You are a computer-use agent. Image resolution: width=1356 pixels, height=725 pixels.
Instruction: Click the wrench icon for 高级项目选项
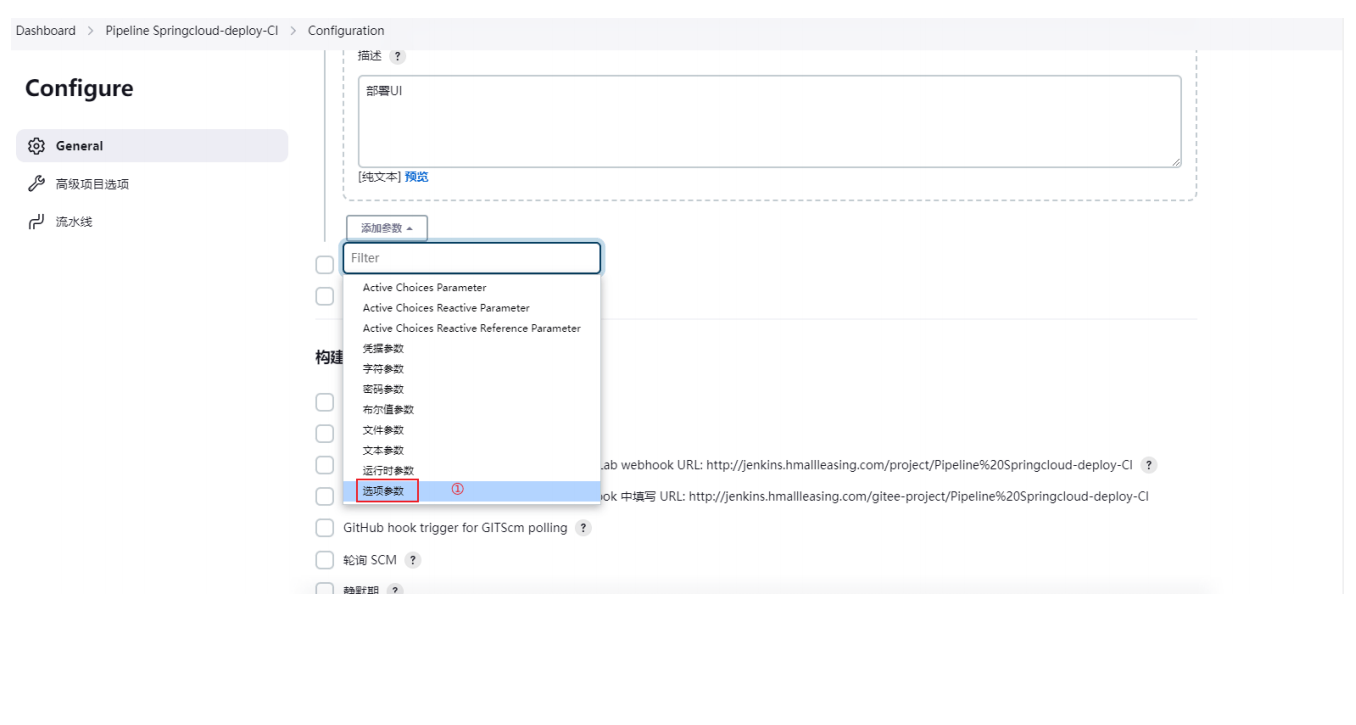(x=37, y=184)
